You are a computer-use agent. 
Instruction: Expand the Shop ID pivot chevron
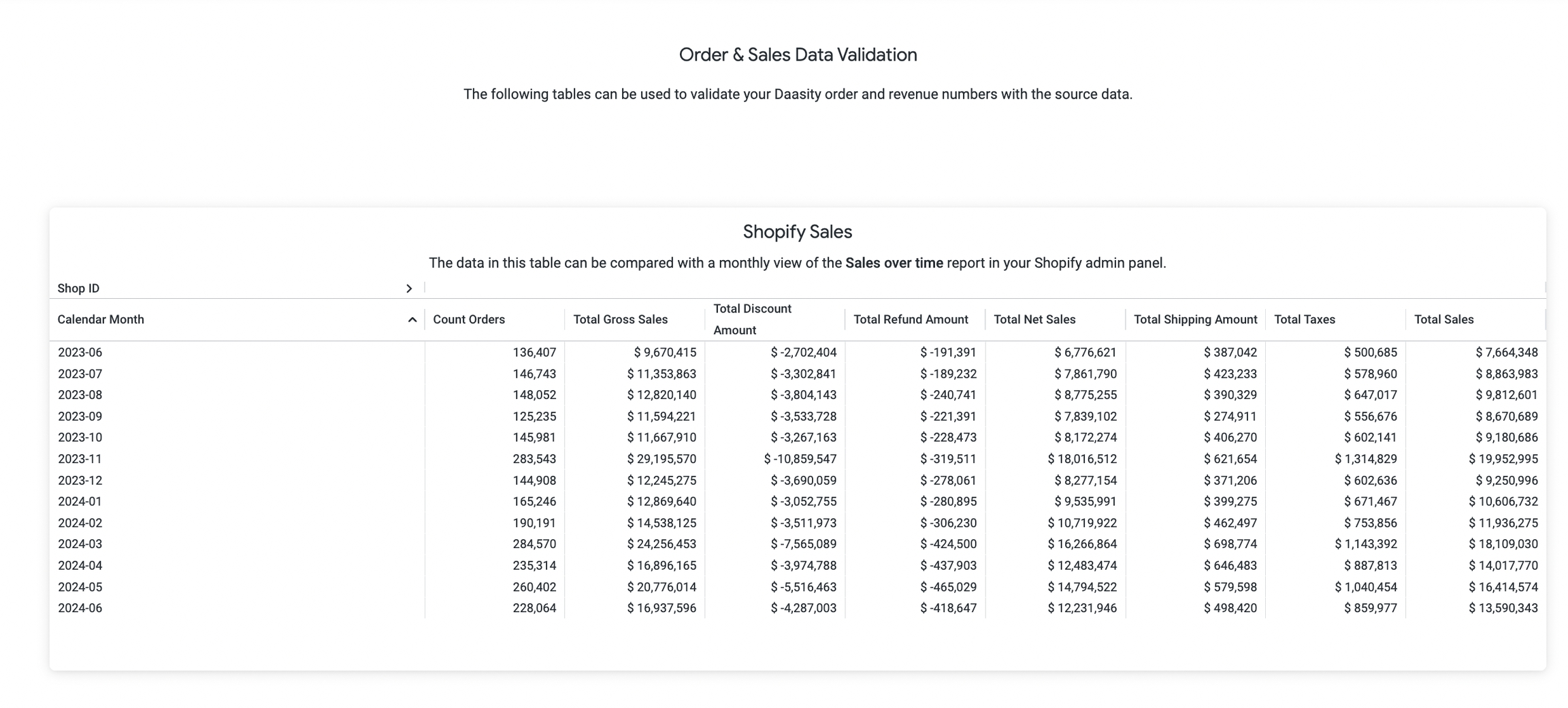click(409, 289)
